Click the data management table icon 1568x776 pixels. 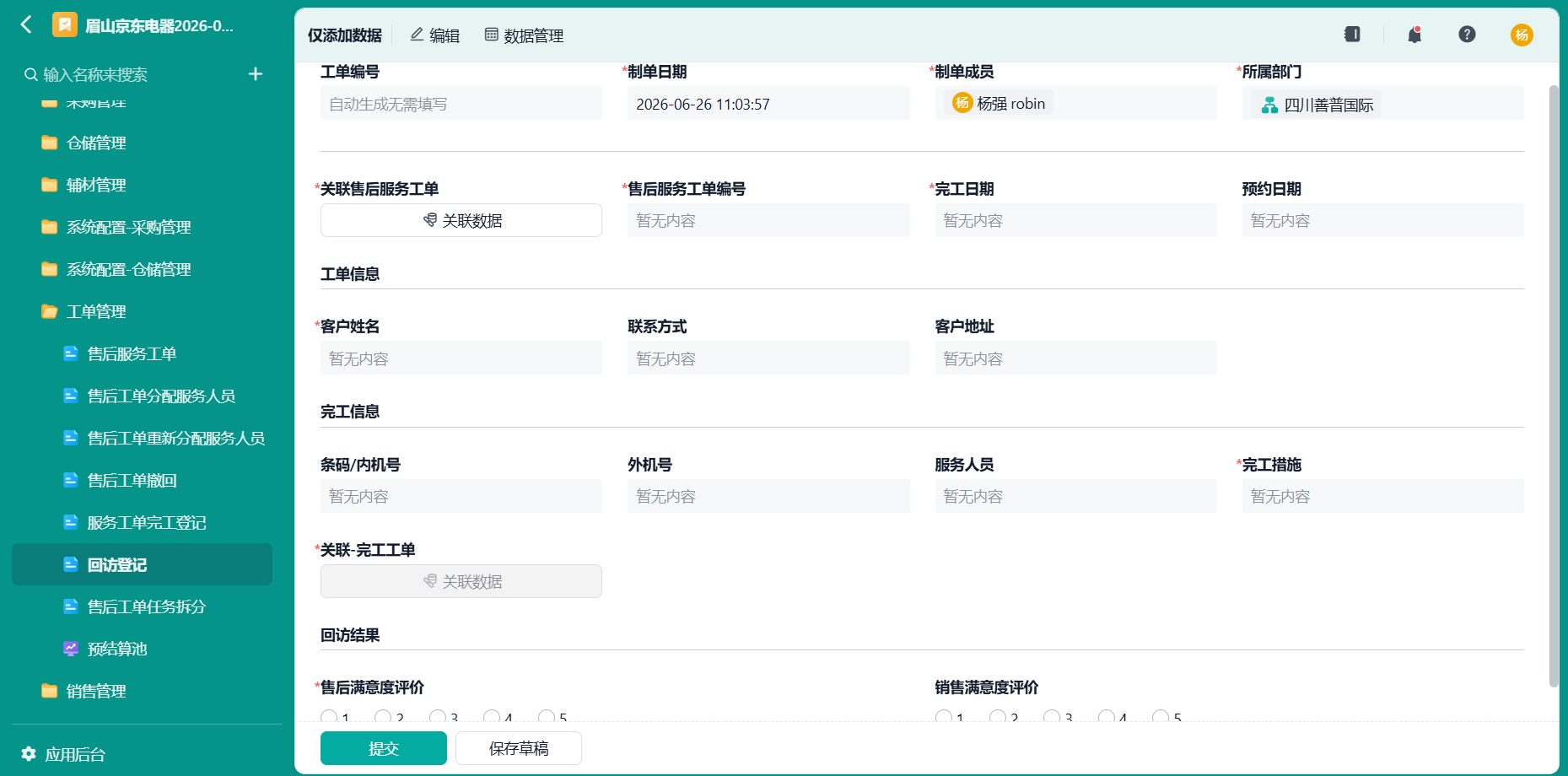click(x=491, y=35)
